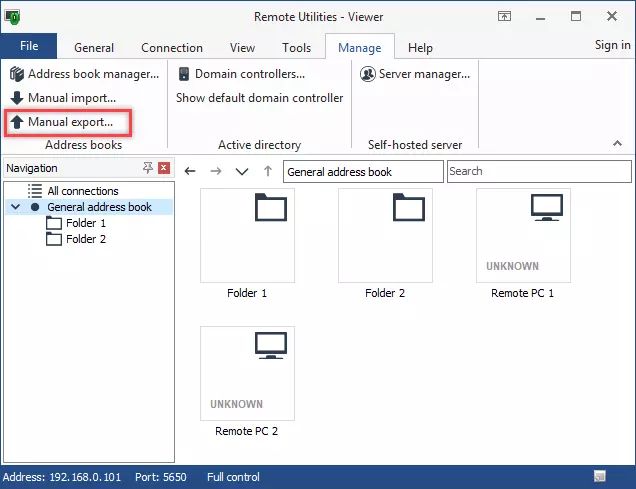Navigate up one level with up arrow
This screenshot has width=636, height=489.
point(267,172)
